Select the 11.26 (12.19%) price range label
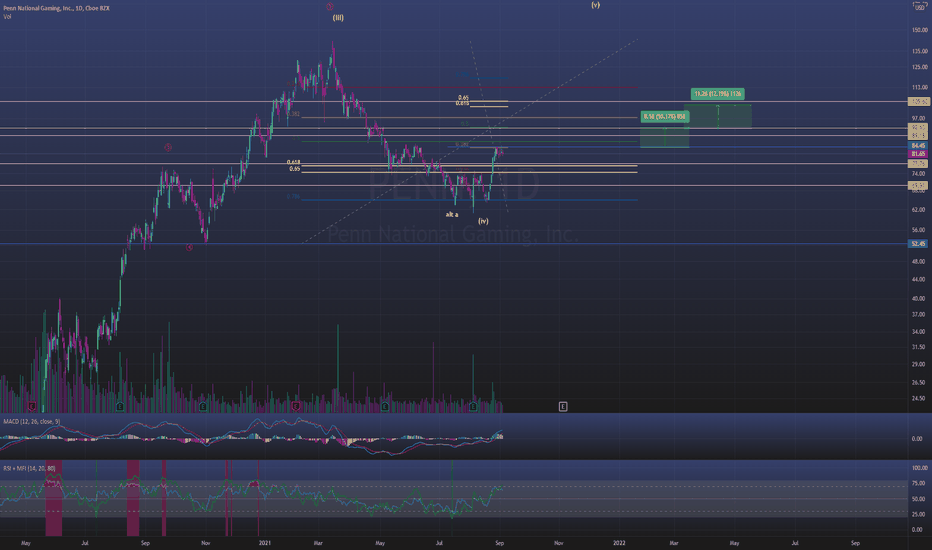The image size is (932, 550). point(717,94)
